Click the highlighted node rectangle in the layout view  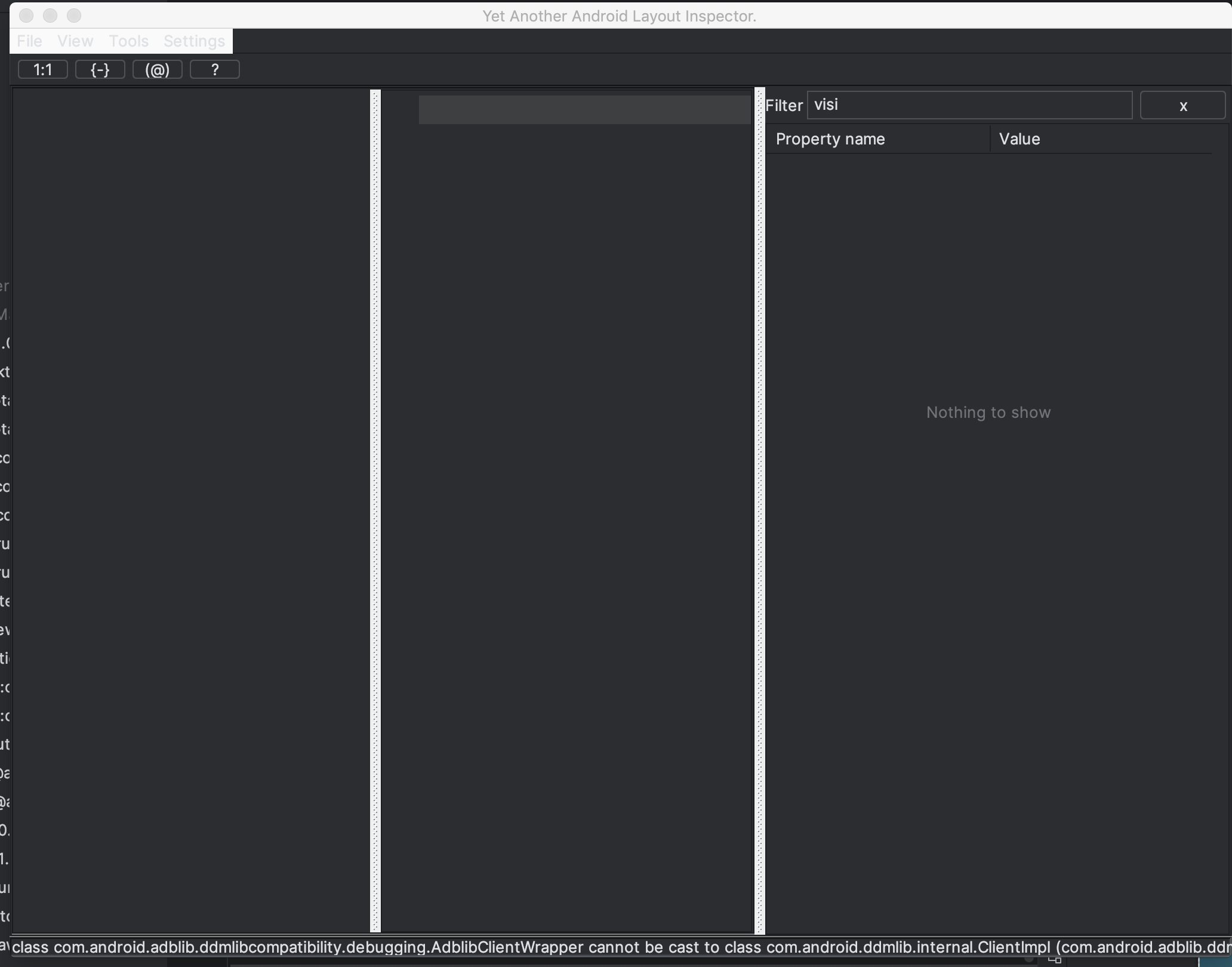584,109
